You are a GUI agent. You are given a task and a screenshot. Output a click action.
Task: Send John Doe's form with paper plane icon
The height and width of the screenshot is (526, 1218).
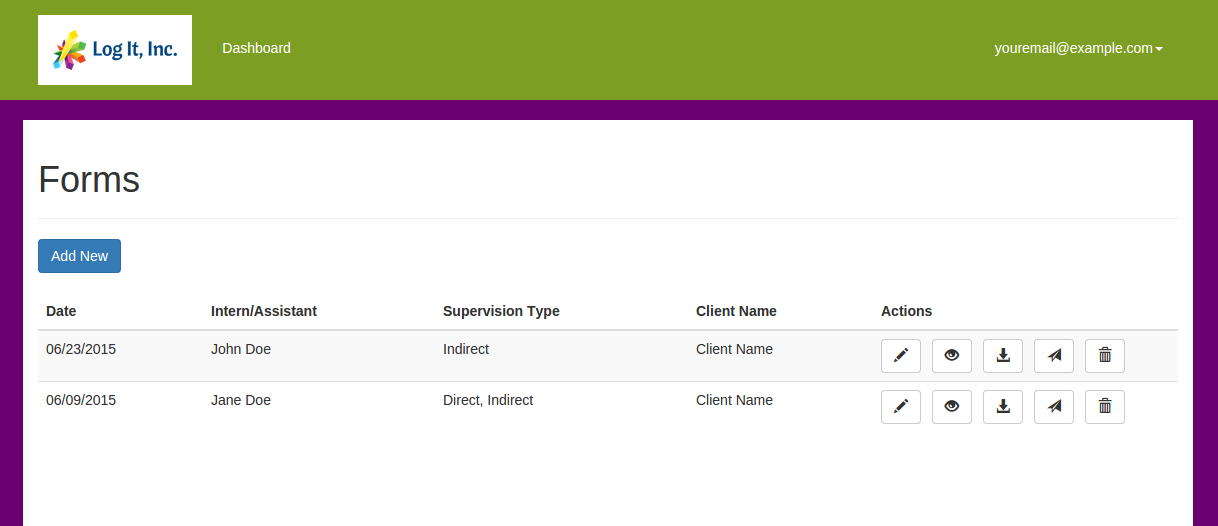coord(1054,355)
